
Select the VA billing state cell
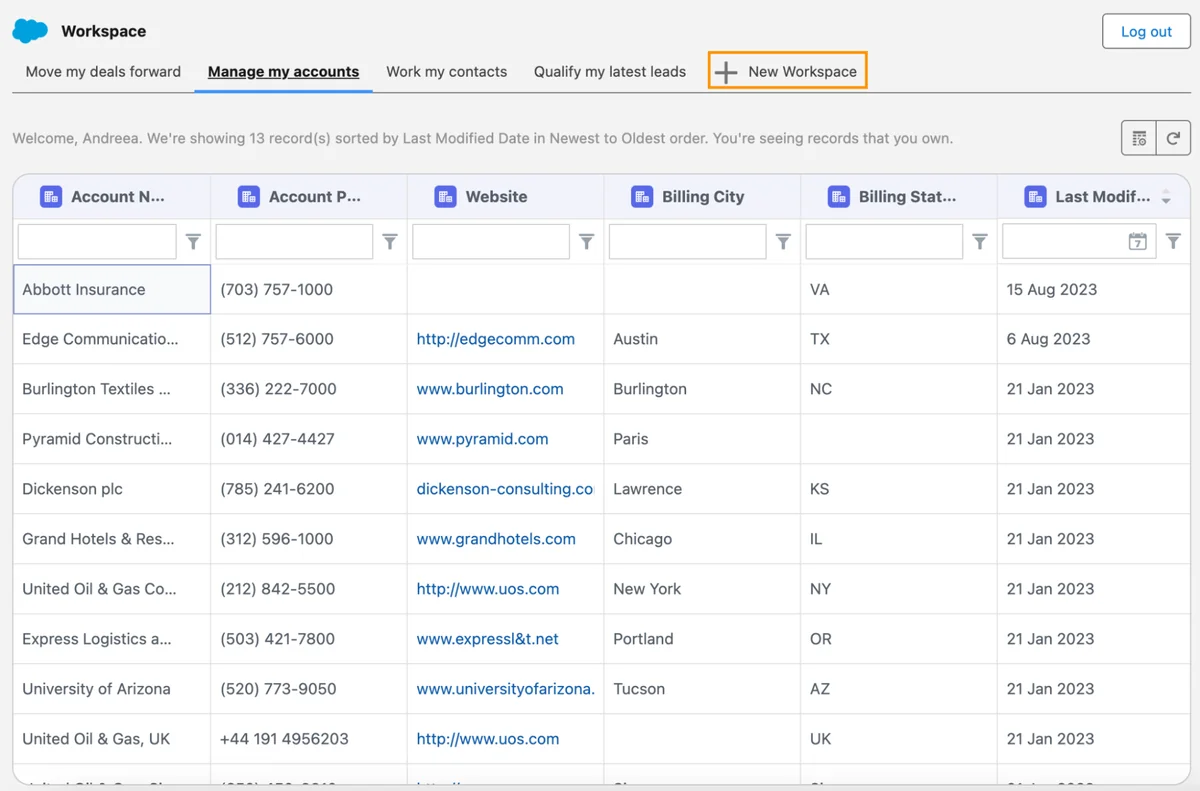coord(899,289)
